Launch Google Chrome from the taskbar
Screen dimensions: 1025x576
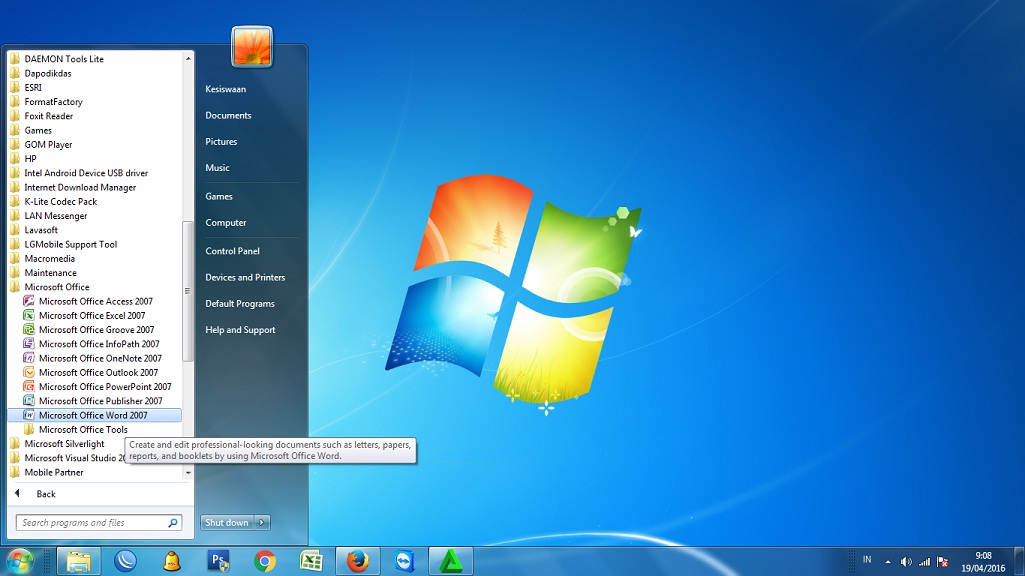pyautogui.click(x=265, y=562)
